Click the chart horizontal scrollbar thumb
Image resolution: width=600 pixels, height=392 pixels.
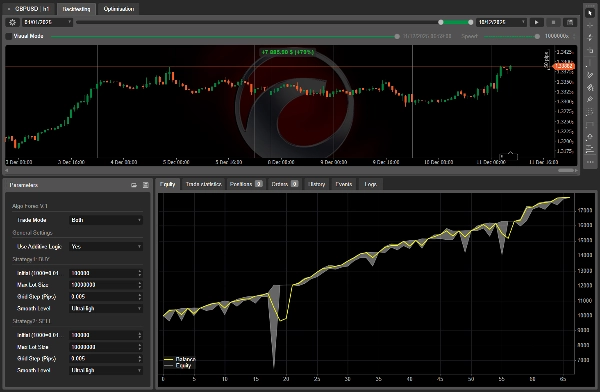pyautogui.click(x=566, y=170)
